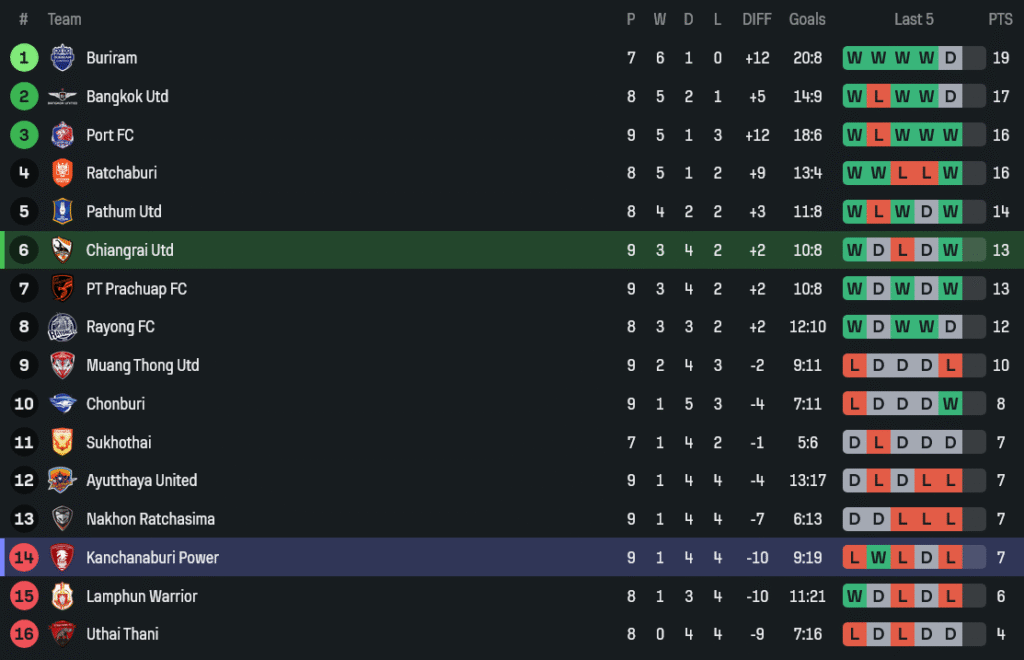The image size is (1024, 660).
Task: Click the Ratchaburi orange crest
Action: tap(62, 173)
